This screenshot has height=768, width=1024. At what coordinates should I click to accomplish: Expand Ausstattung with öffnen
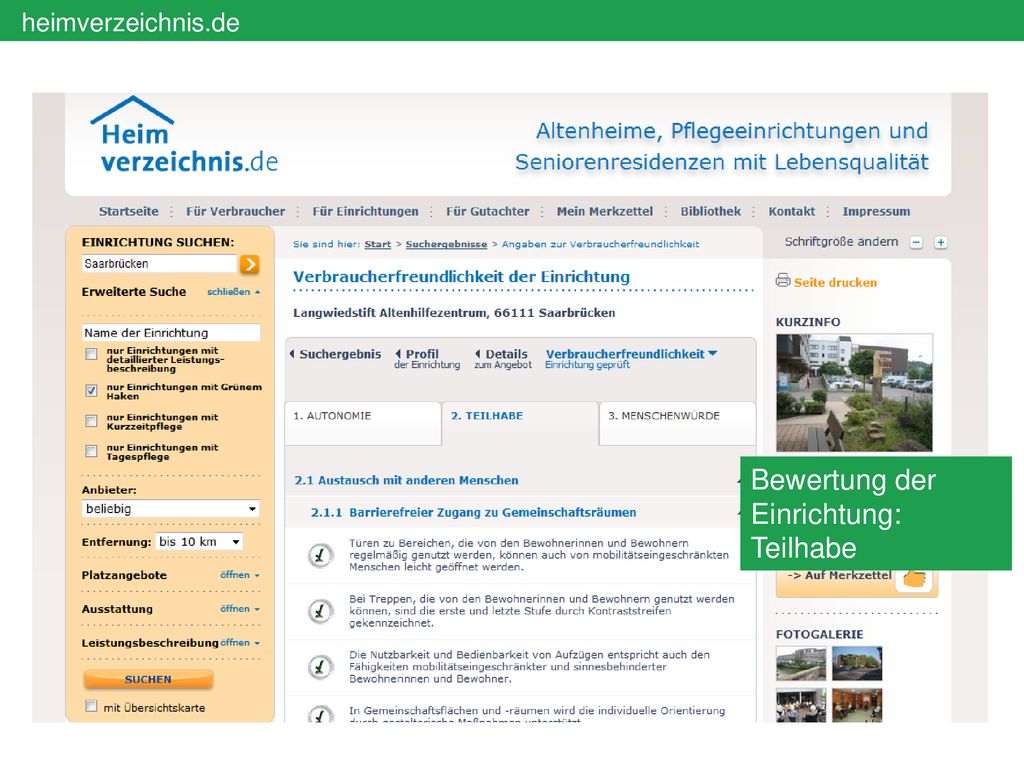tap(240, 609)
